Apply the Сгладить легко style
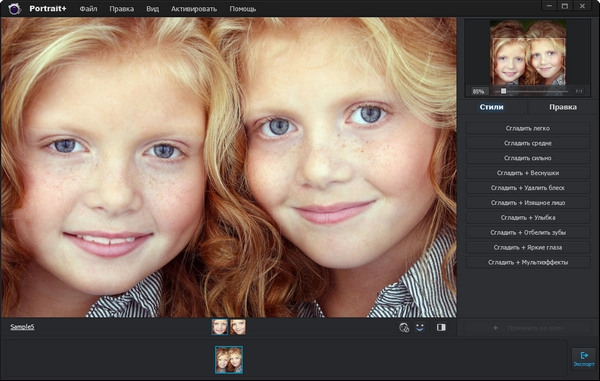Screen dimensions: 600x381 tap(528, 128)
